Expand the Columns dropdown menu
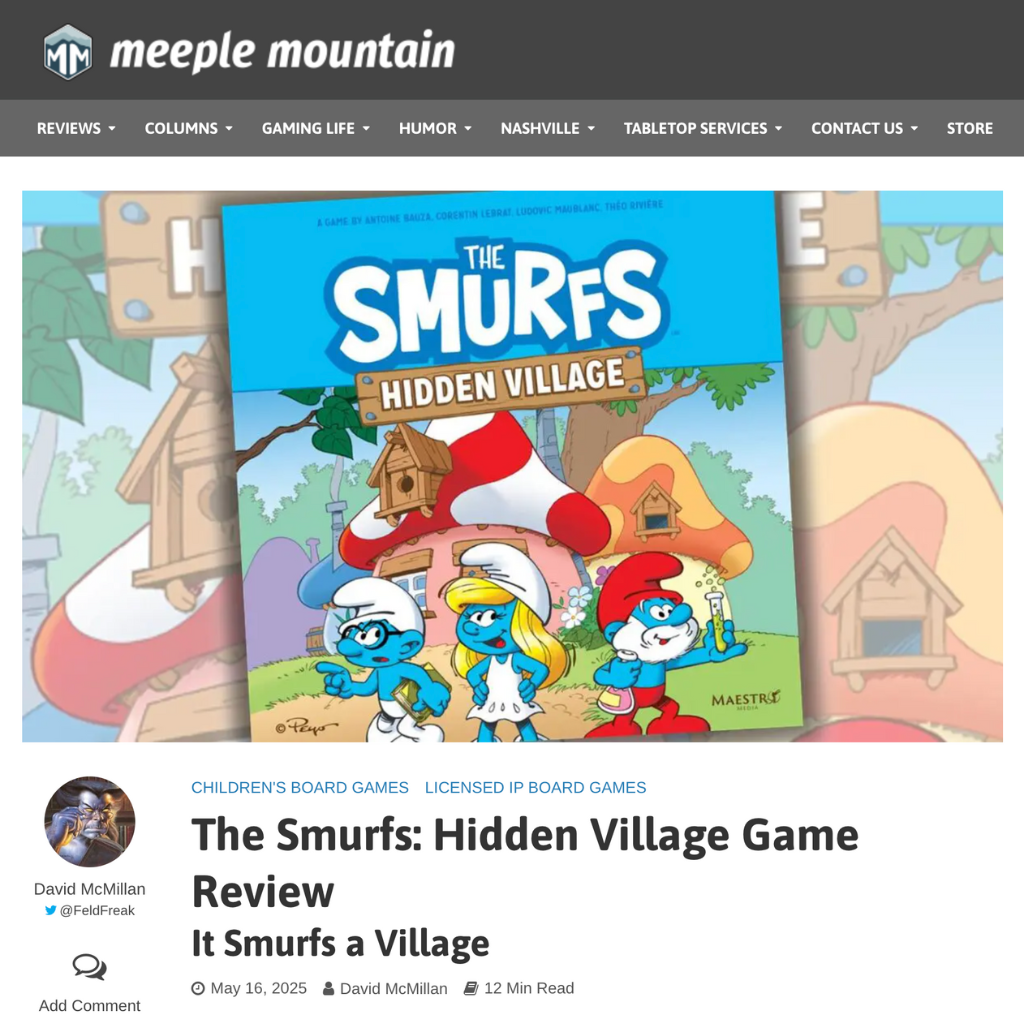 point(189,129)
